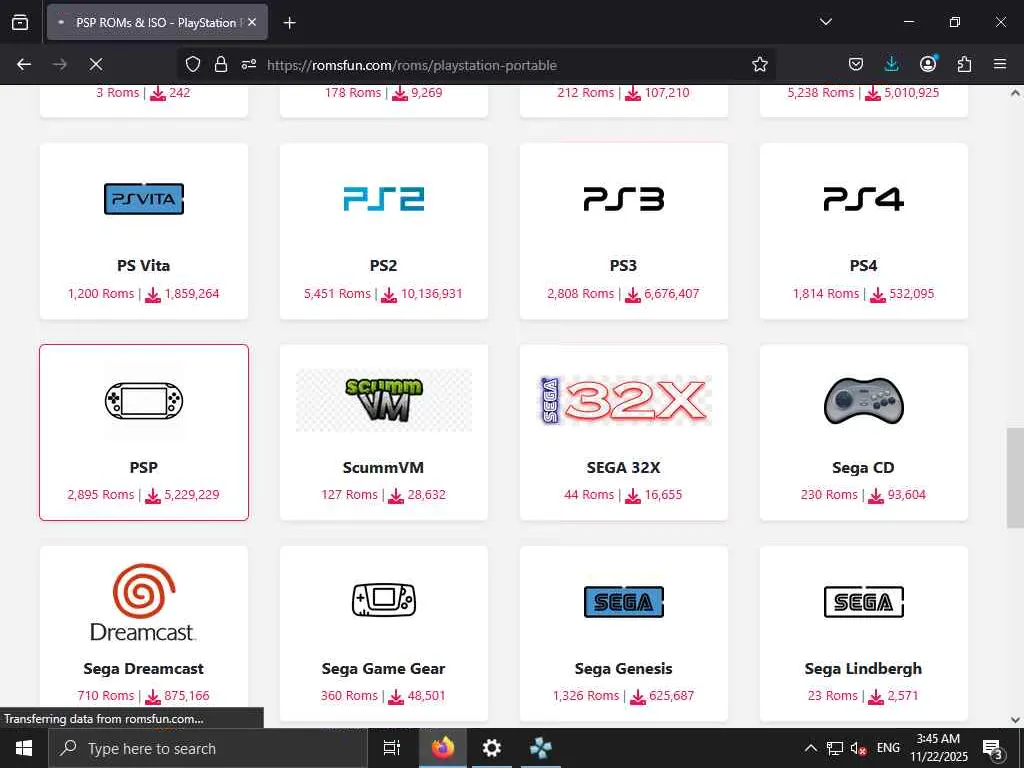
Task: Click the page vertical scrollbar thumb
Action: 1015,478
